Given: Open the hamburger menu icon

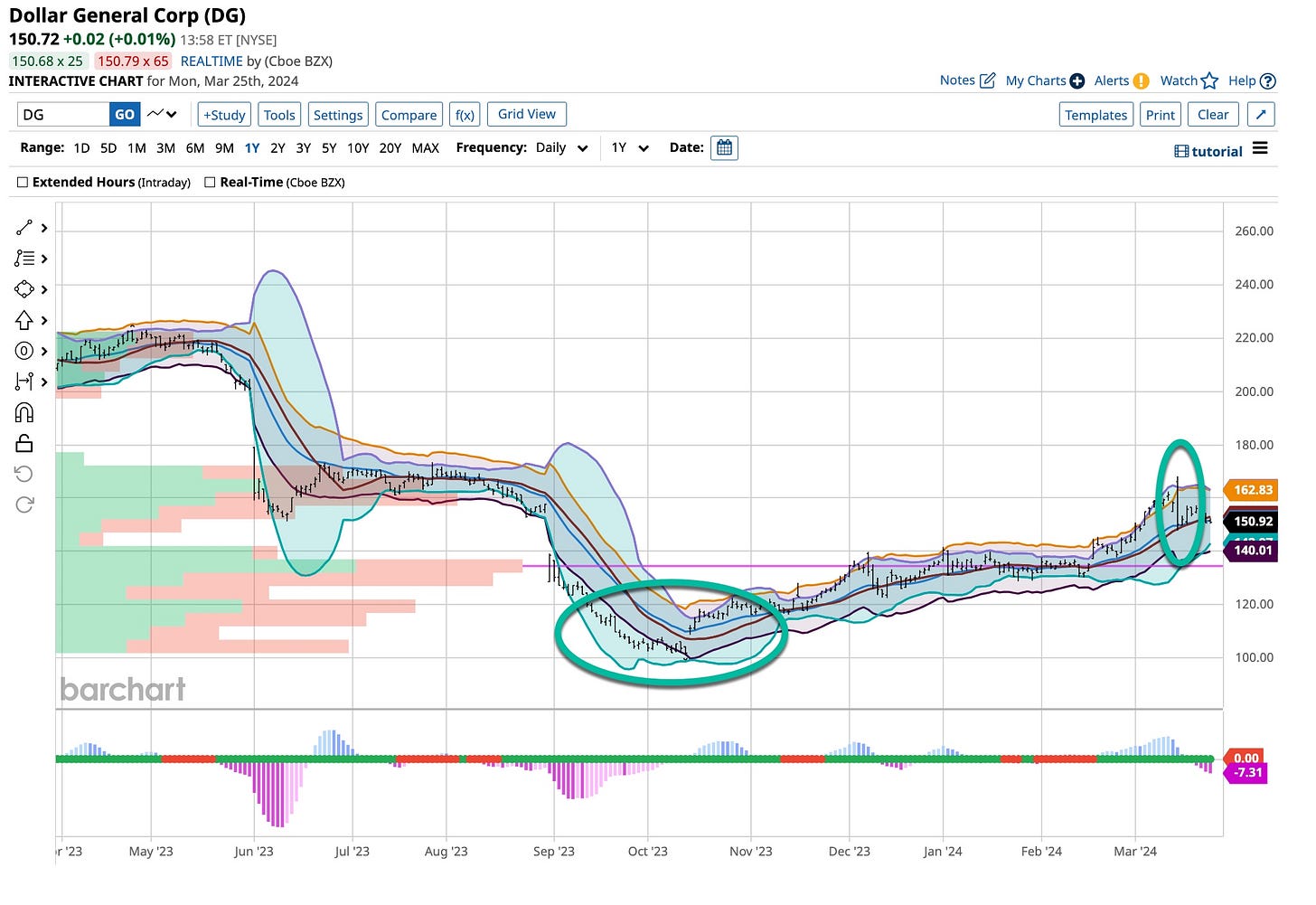Looking at the screenshot, I should (1260, 148).
